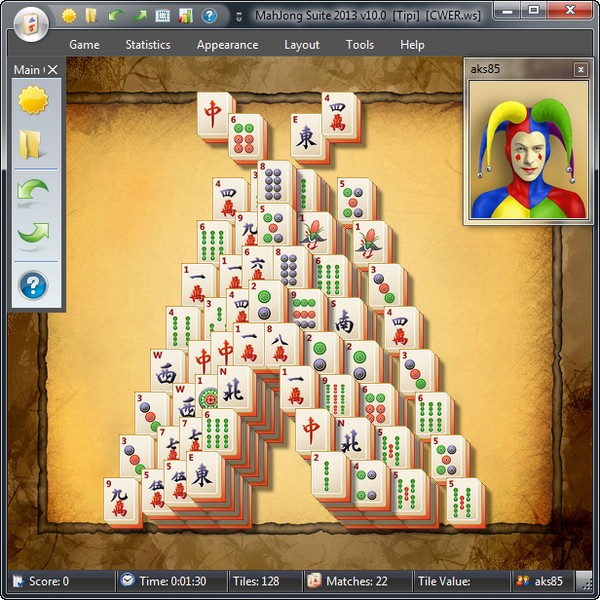
Task: Click the layout grid icon in quick access toolbar
Action: (x=162, y=16)
